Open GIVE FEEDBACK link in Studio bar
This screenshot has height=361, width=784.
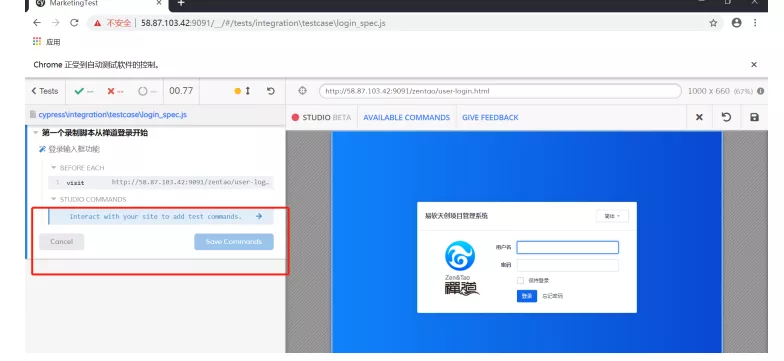point(490,118)
